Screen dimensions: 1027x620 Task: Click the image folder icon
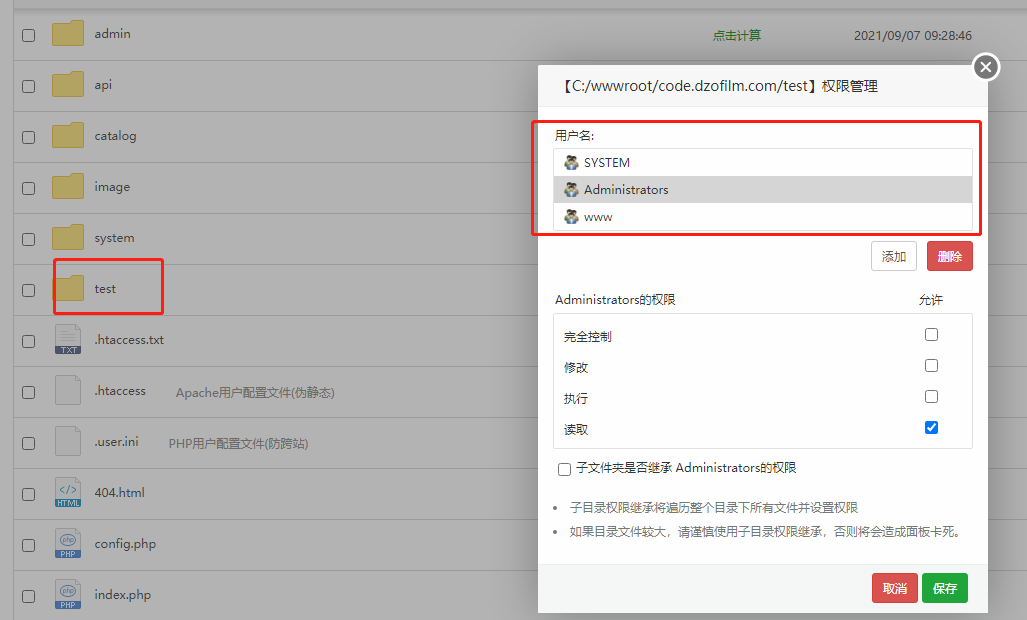click(68, 187)
